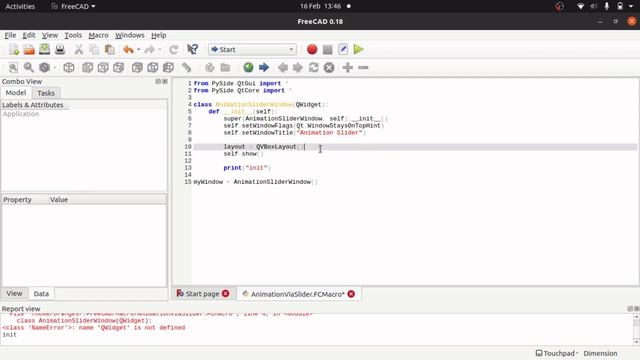
Task: Open the workbench selector Start dropdown
Action: 252,49
